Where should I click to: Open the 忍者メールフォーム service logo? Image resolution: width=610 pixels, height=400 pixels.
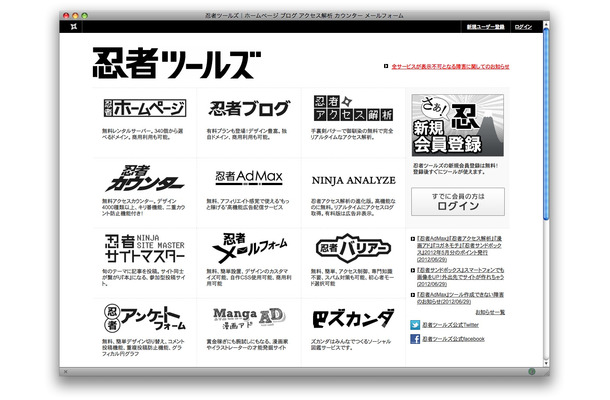[x=249, y=248]
